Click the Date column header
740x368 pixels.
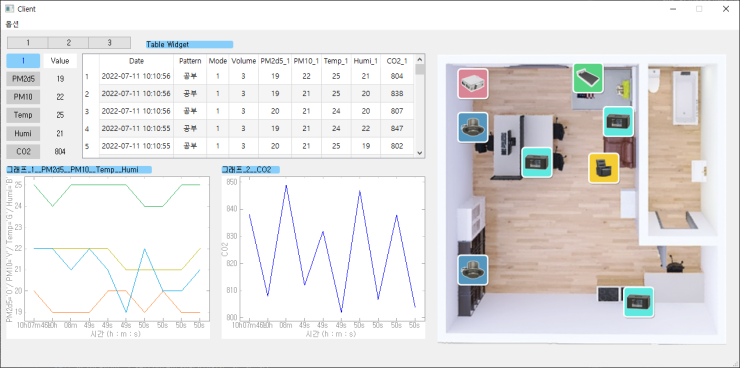pyautogui.click(x=136, y=61)
